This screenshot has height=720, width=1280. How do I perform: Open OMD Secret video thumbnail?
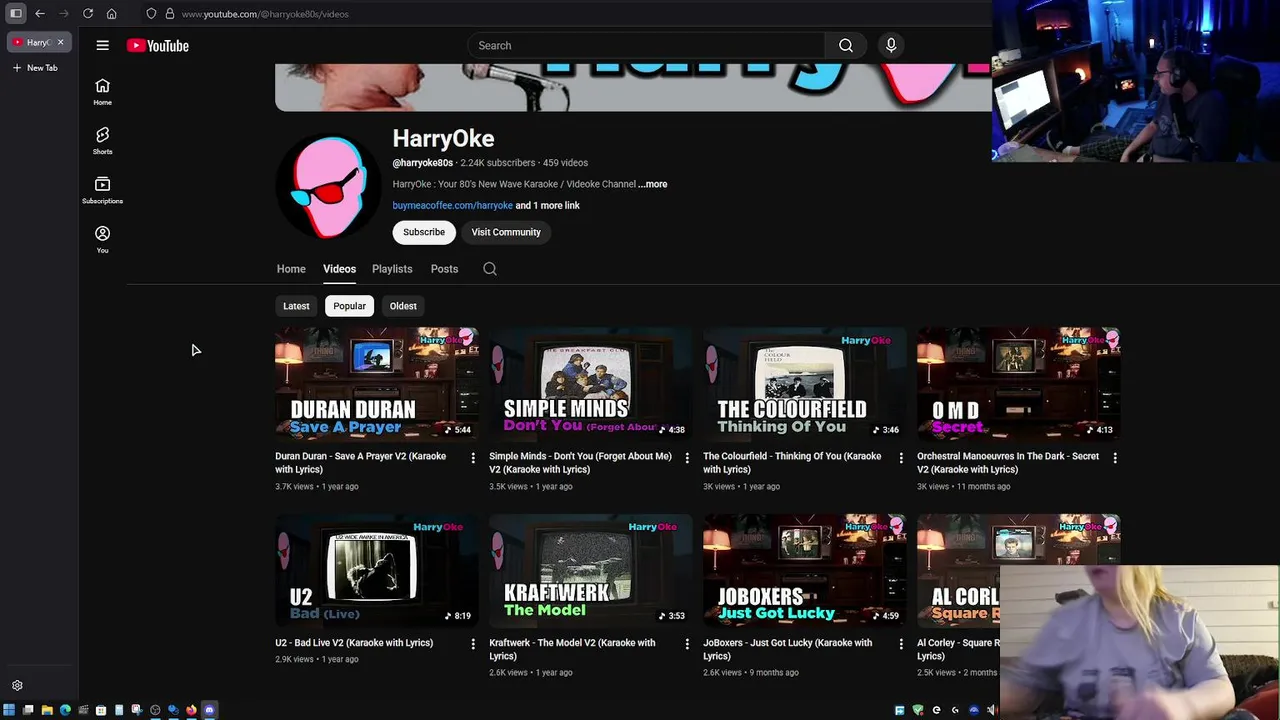[1019, 384]
